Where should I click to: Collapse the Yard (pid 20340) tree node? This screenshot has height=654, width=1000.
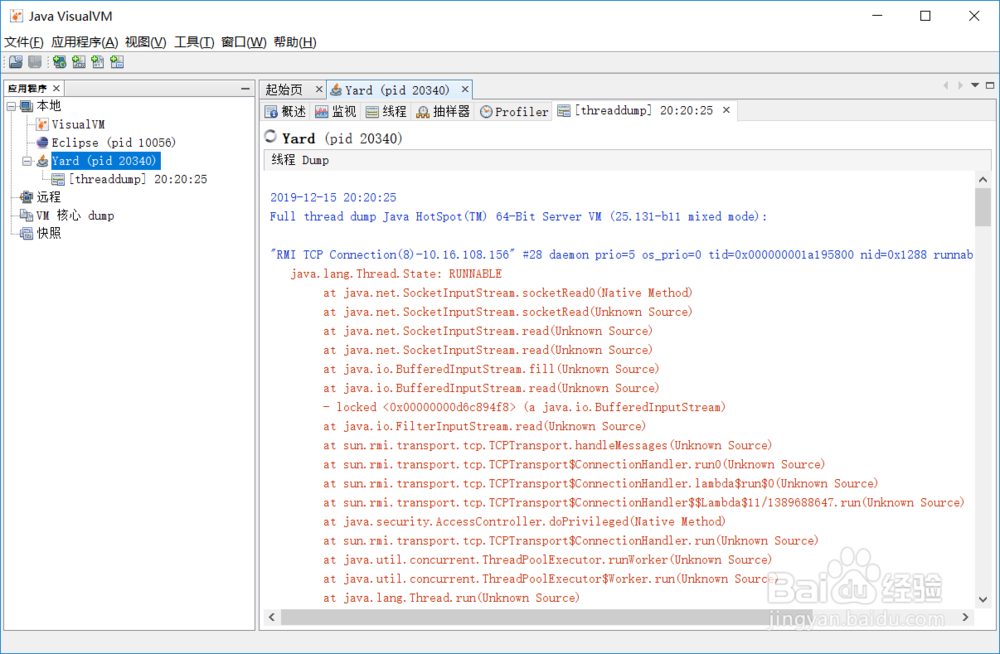27,161
